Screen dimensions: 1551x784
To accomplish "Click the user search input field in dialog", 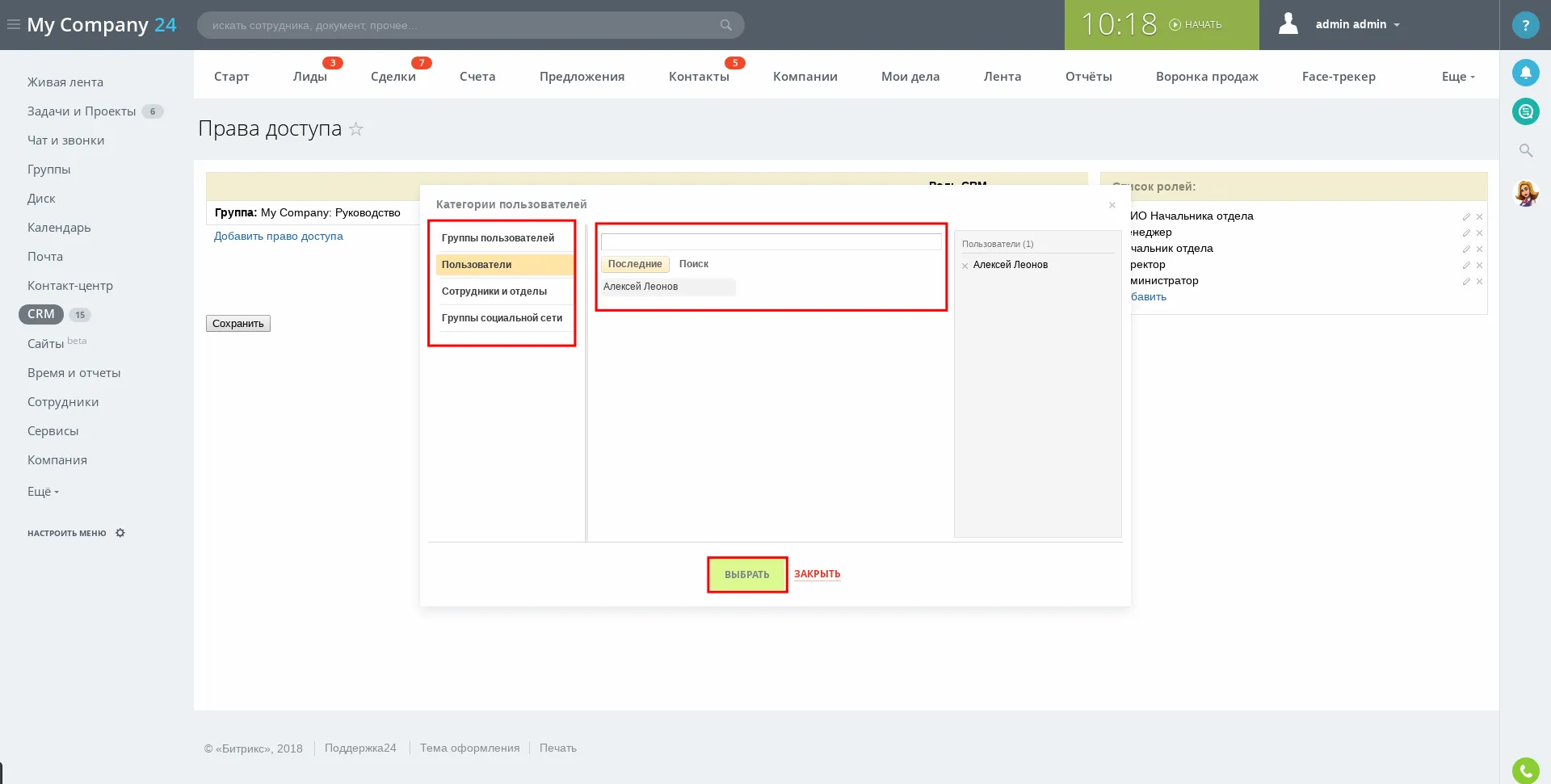I will tap(771, 241).
